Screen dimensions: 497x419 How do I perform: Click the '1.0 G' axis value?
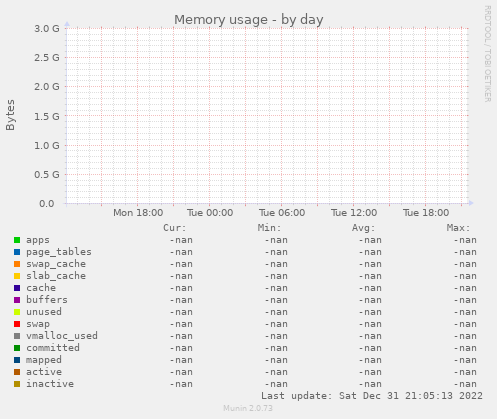(47, 146)
